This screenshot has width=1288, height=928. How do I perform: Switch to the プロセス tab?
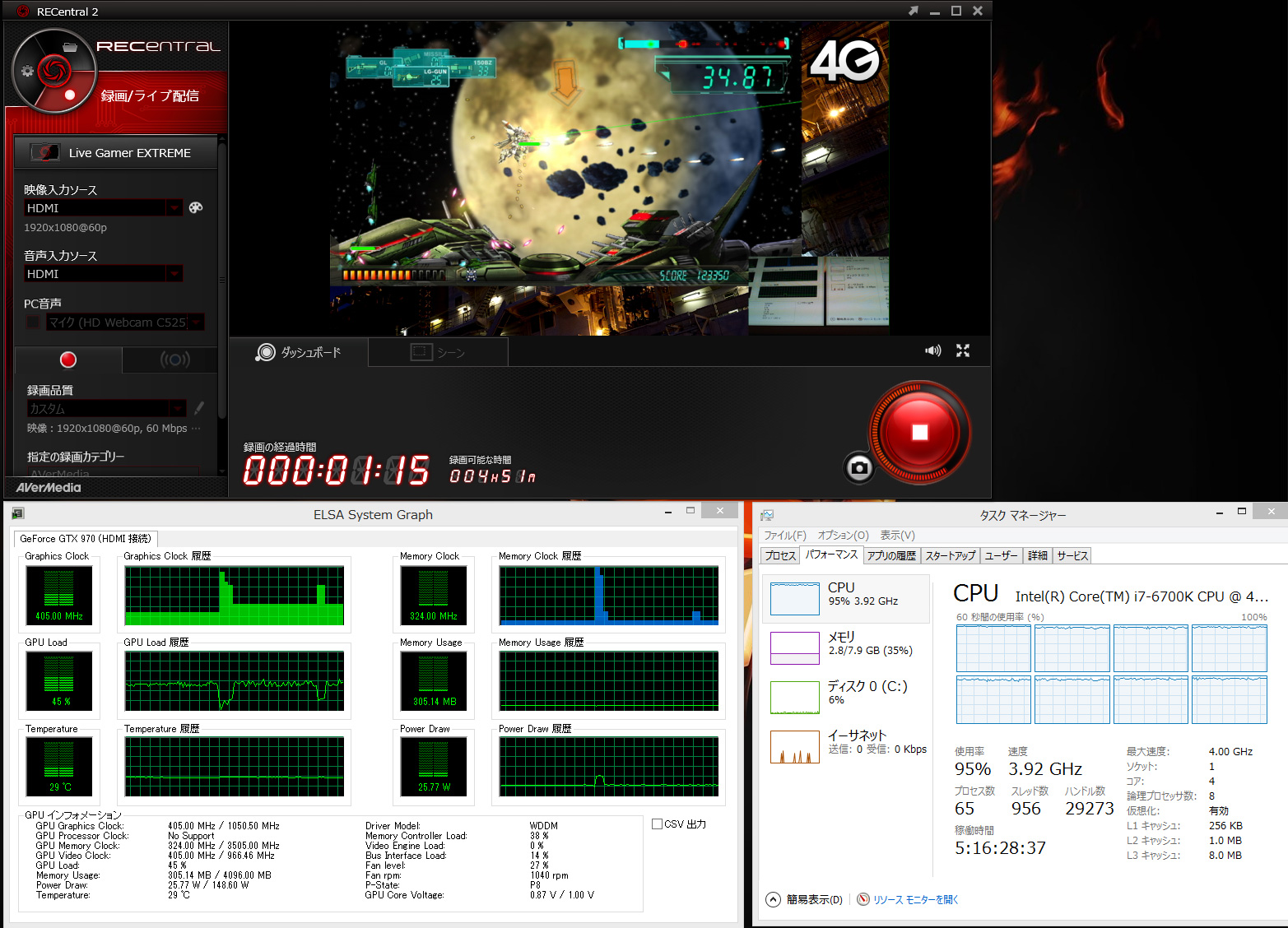(779, 556)
